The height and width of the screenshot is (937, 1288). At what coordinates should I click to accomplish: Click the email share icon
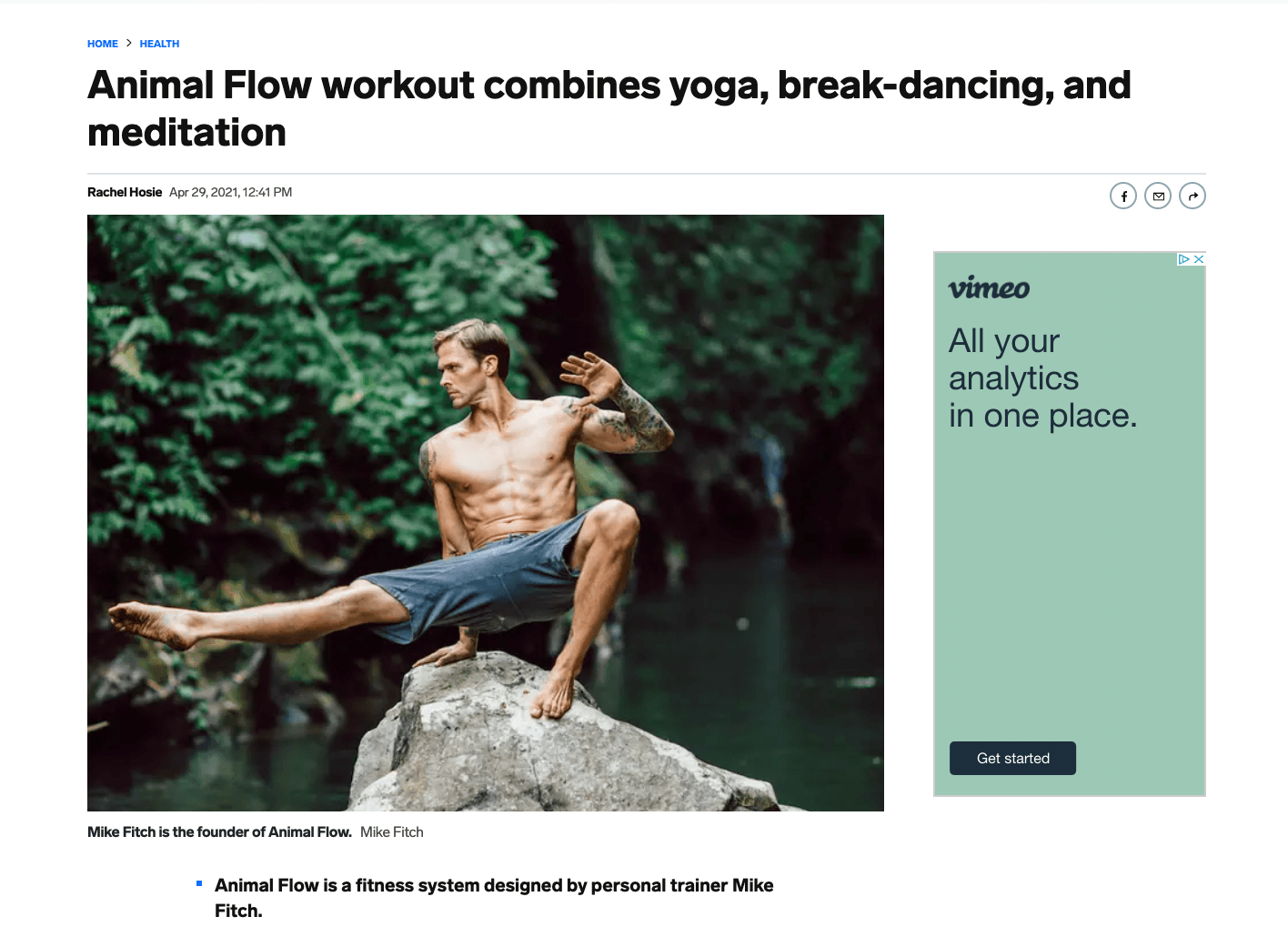[1158, 196]
